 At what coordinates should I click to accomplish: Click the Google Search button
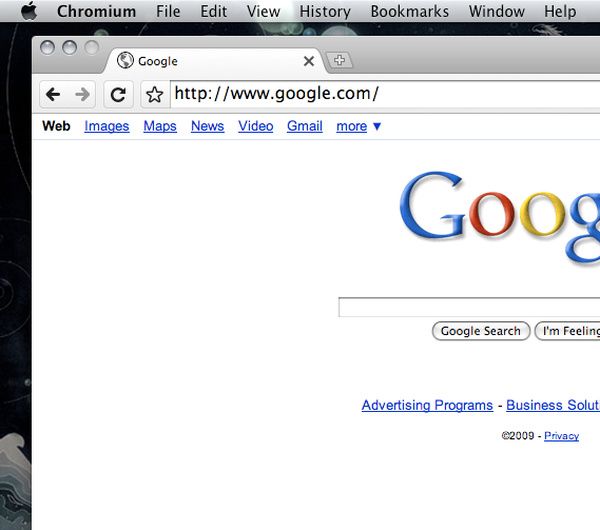click(481, 331)
